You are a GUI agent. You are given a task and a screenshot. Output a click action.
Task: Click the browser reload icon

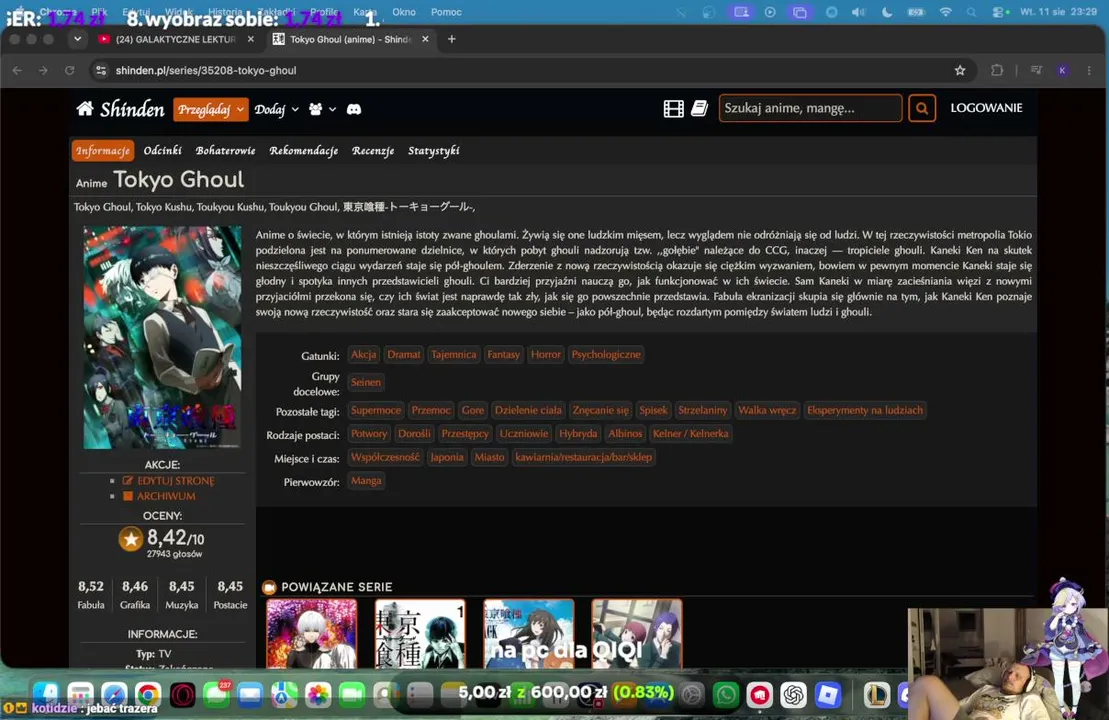pyautogui.click(x=69, y=70)
